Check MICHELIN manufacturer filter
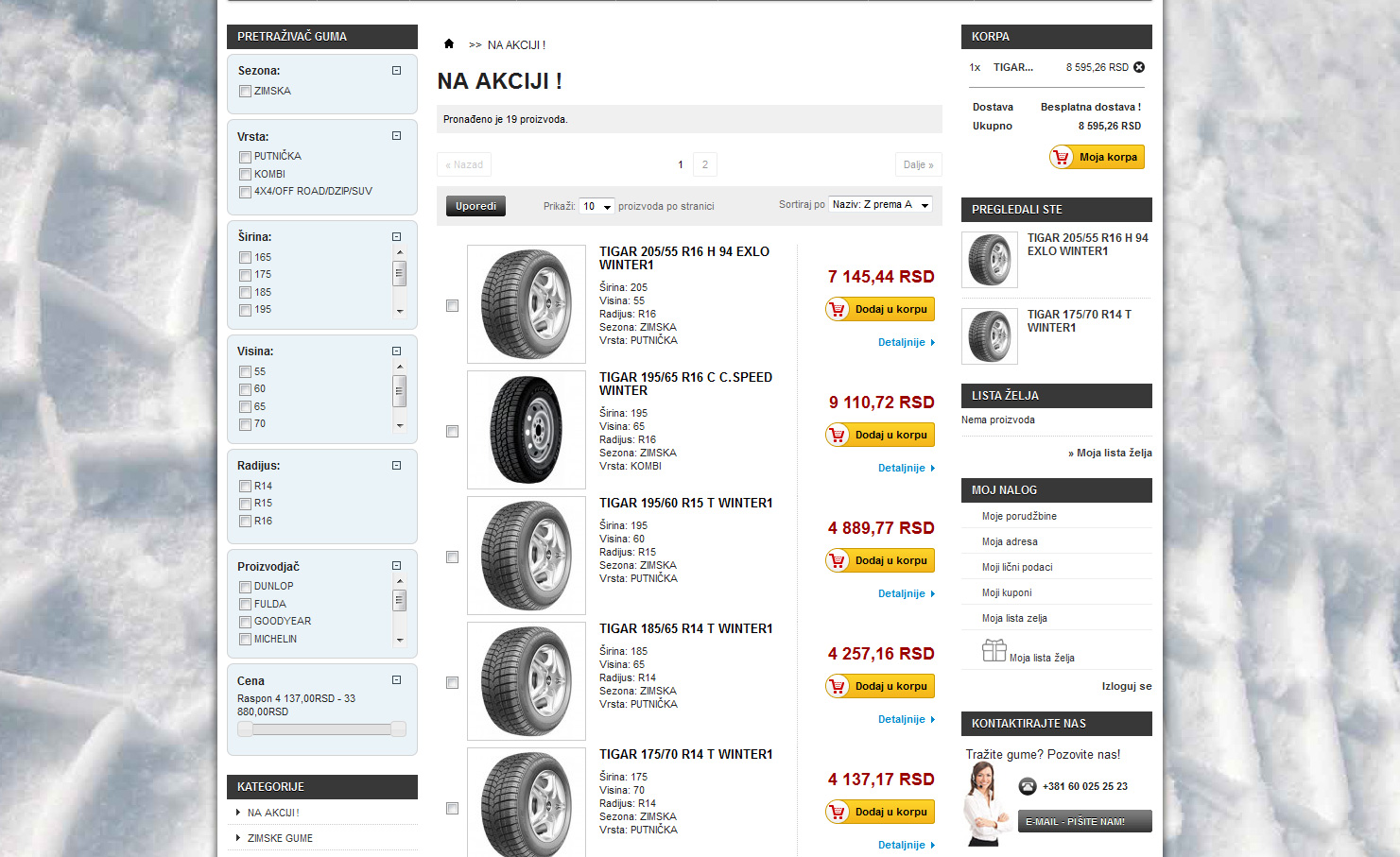This screenshot has height=857, width=1400. coord(246,640)
